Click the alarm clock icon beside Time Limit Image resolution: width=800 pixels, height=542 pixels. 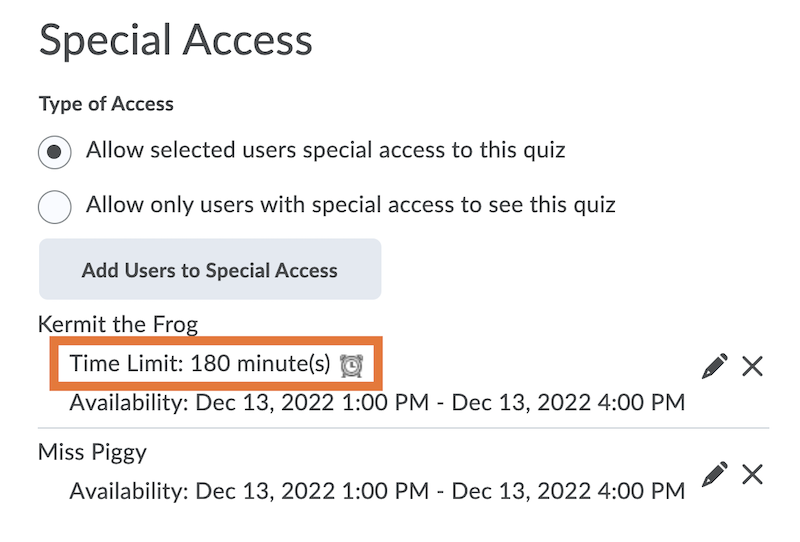tap(351, 366)
